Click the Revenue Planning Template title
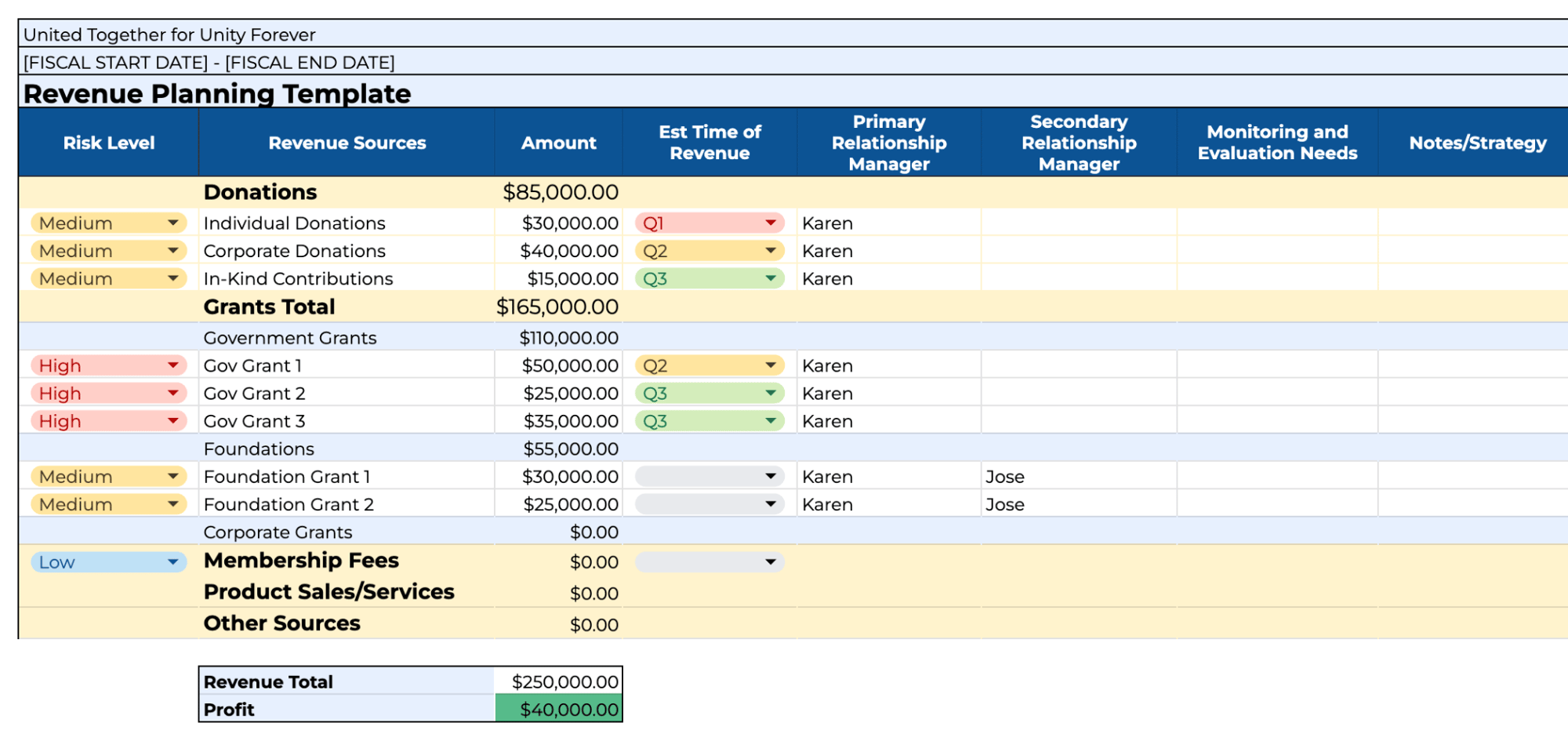Screen dimensions: 1568x741 coord(217,93)
